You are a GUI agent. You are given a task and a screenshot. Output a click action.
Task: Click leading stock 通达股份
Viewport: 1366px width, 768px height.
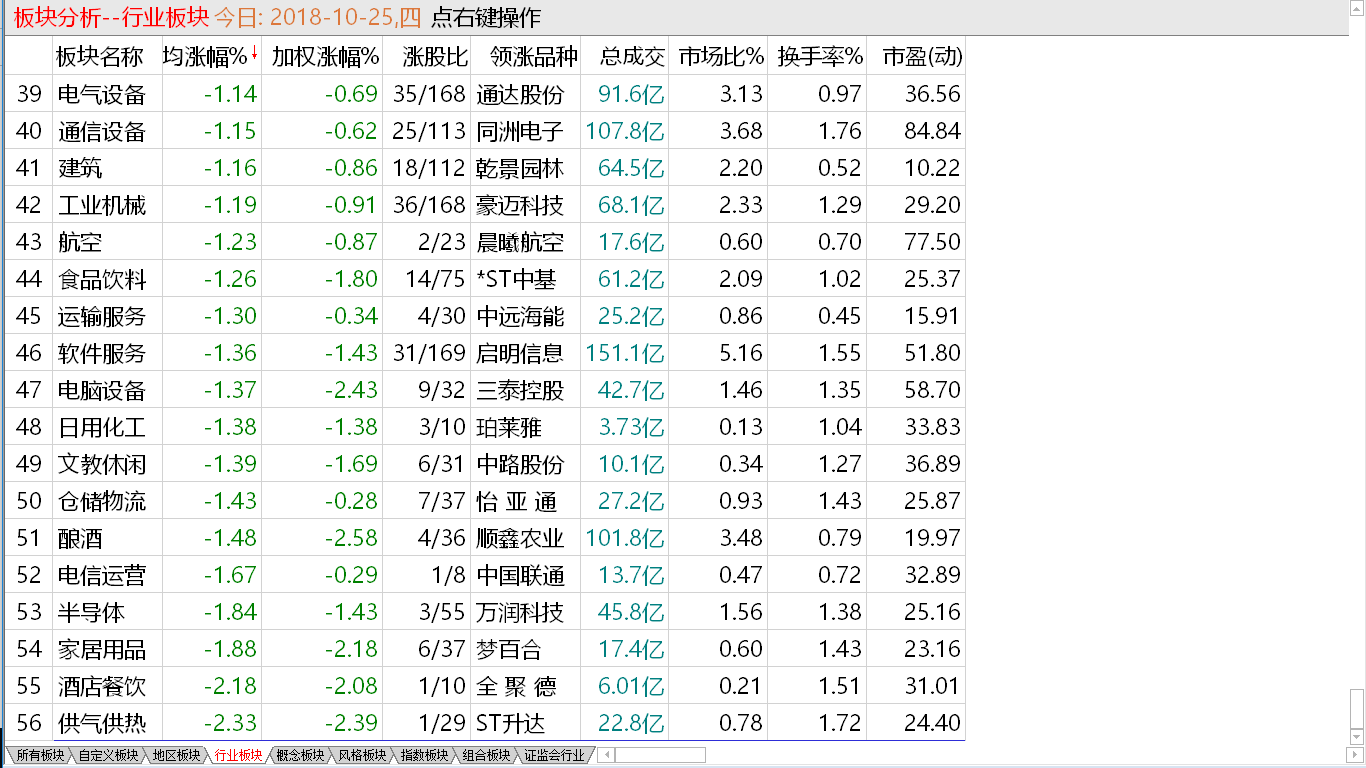click(520, 94)
